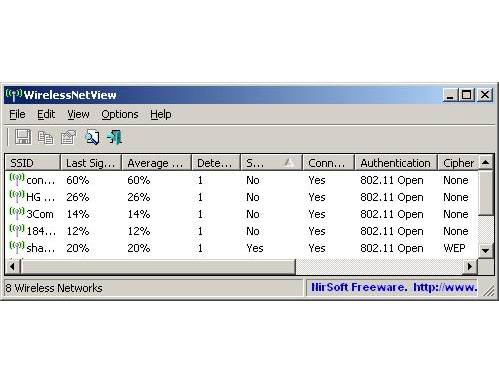Viewport: 499px width, 384px height.
Task: Click the horizontal scrollbar thumb
Action: click(x=158, y=266)
